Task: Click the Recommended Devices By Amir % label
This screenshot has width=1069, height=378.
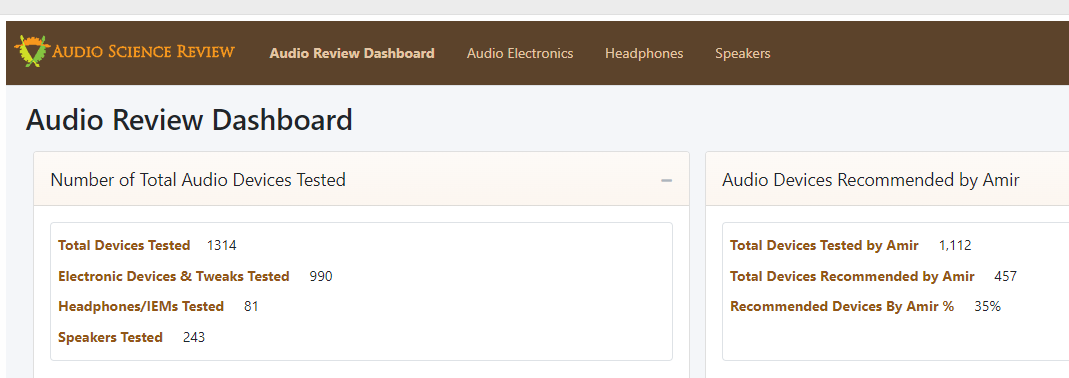Action: click(842, 307)
